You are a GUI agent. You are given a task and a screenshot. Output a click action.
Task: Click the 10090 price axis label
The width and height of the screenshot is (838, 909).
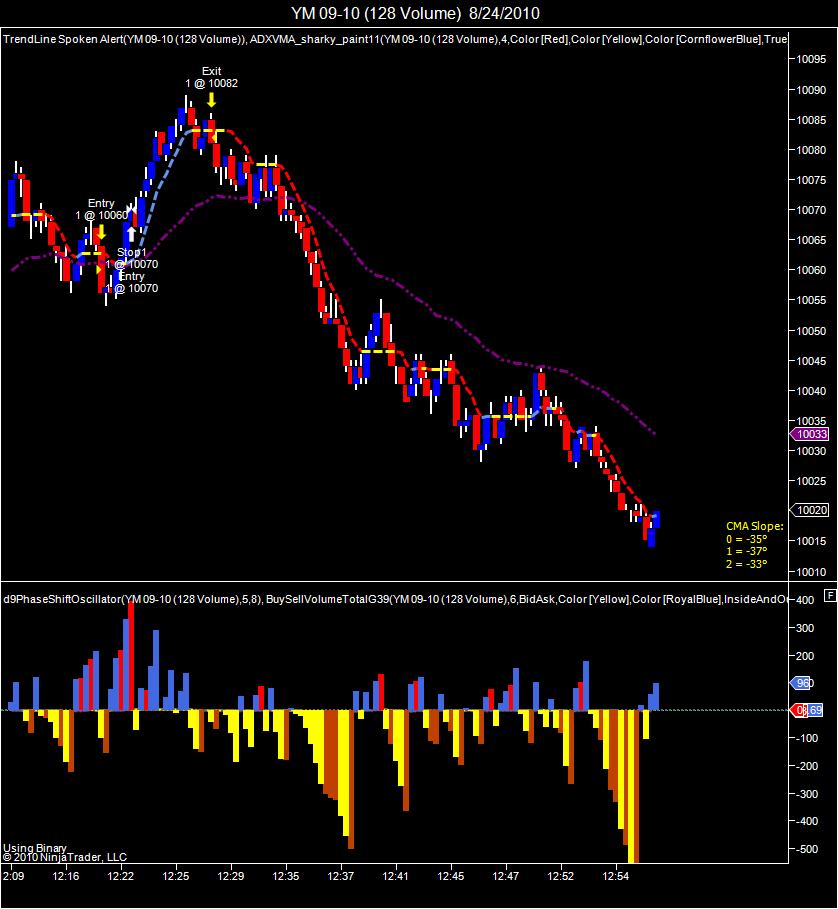(811, 90)
